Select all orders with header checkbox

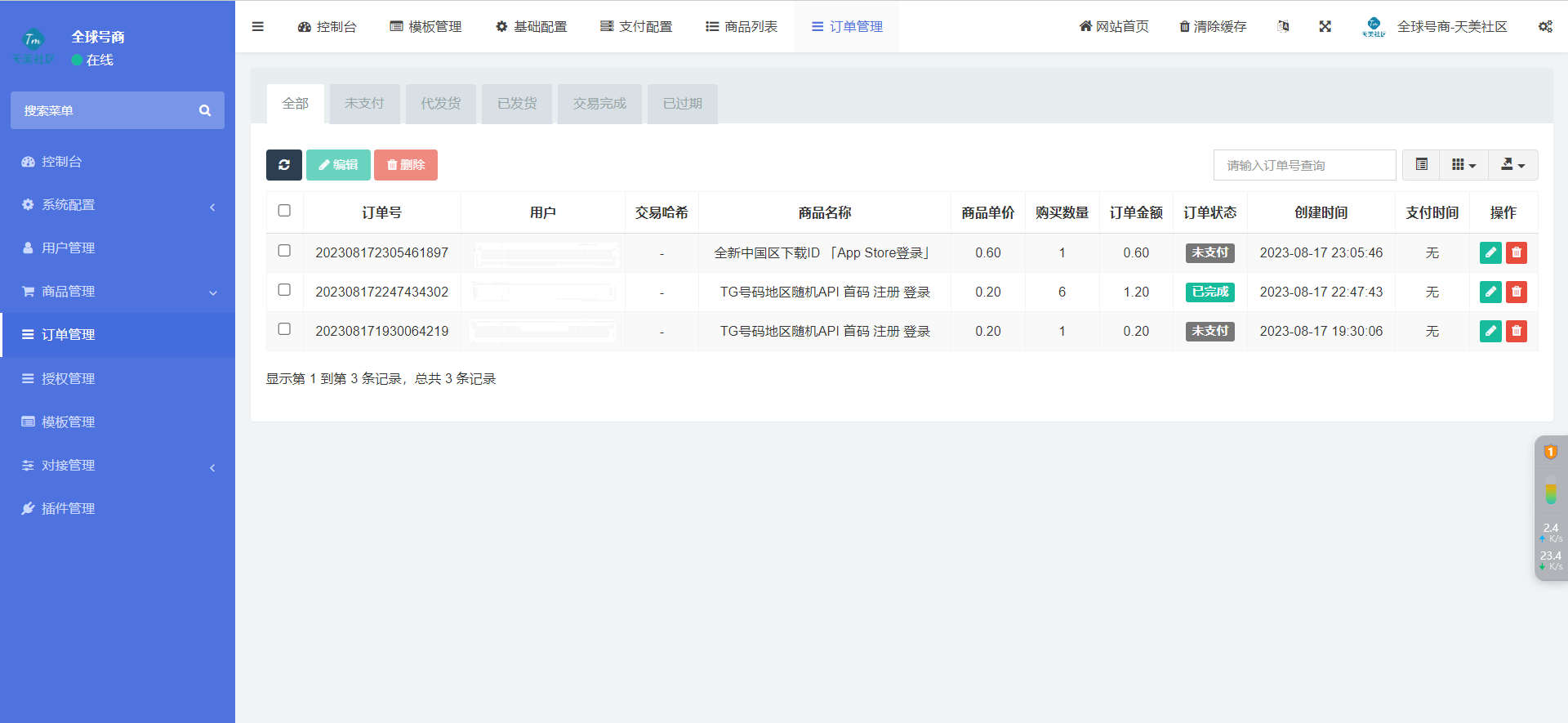[x=284, y=211]
